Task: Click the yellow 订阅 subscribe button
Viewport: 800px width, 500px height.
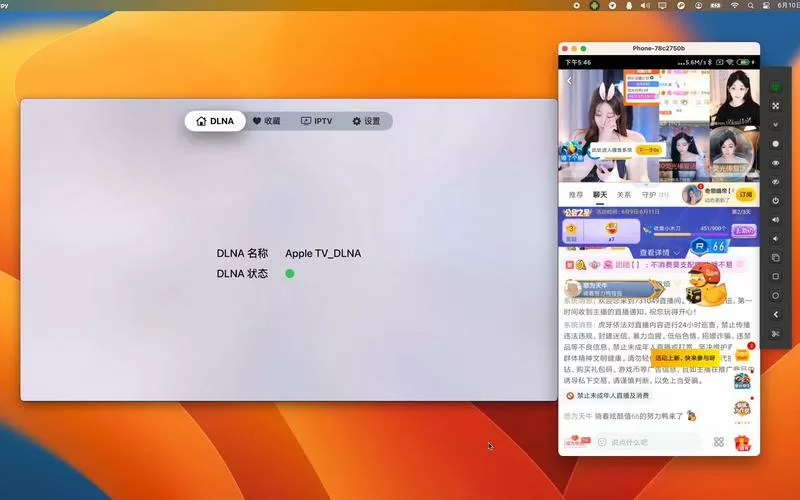Action: tap(745, 195)
